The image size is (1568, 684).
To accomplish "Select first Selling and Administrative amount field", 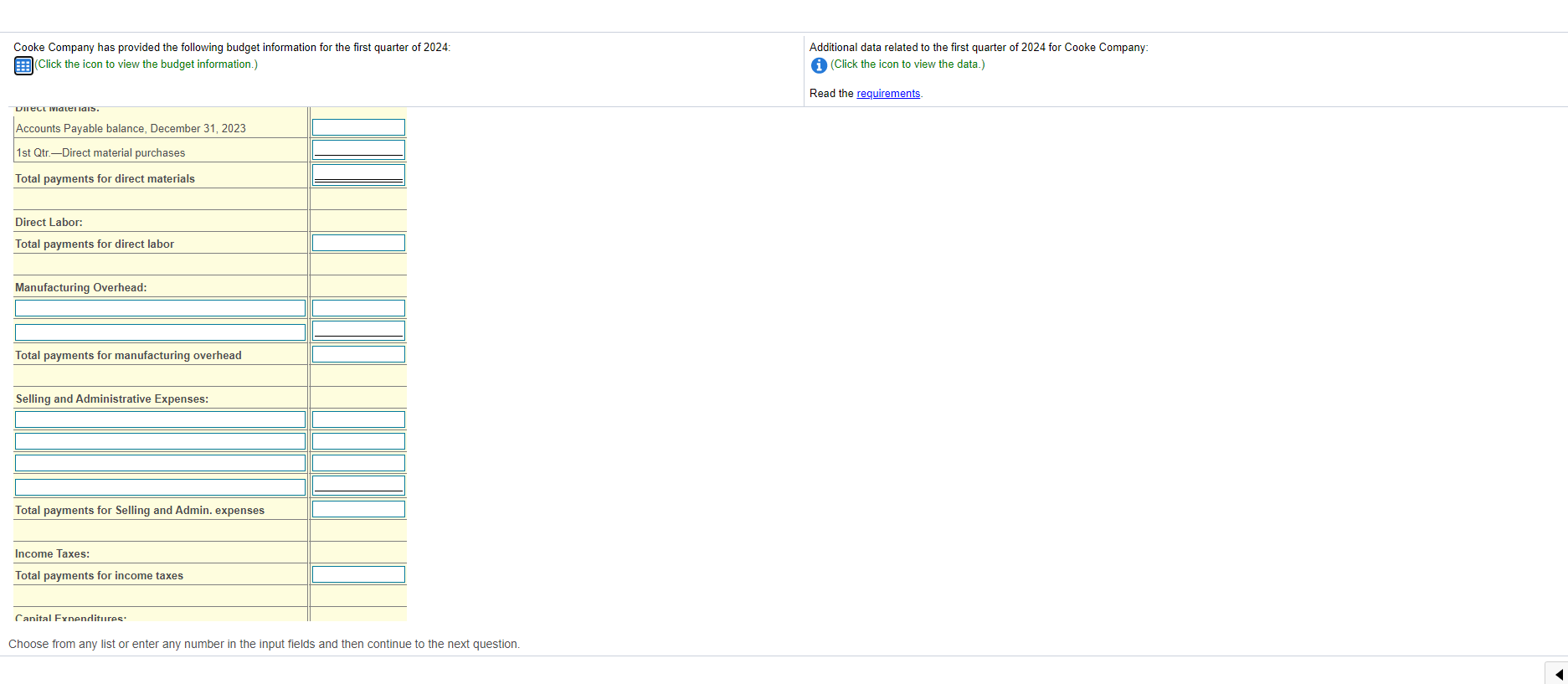I will (358, 419).
